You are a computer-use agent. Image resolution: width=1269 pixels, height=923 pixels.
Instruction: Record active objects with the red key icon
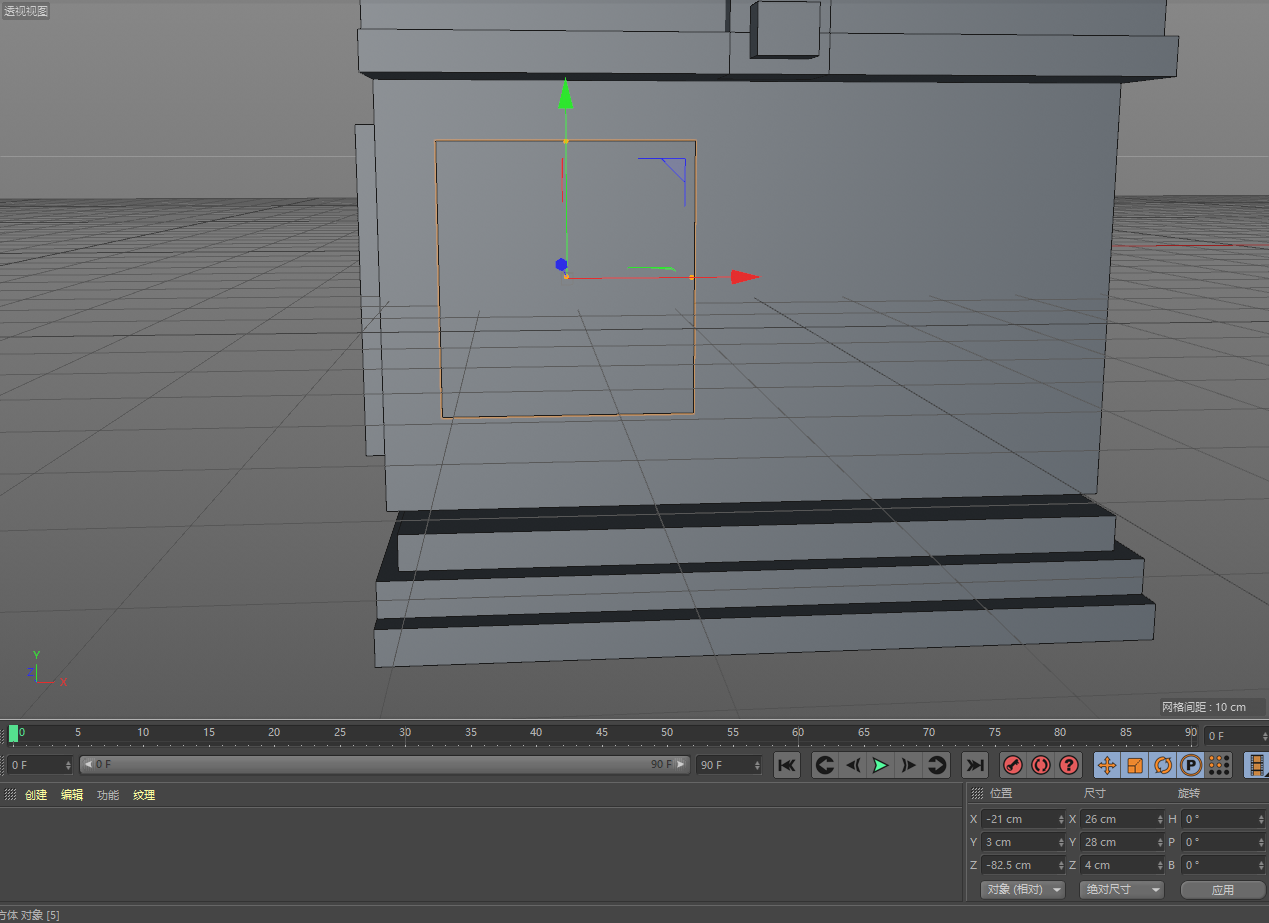(x=1013, y=765)
